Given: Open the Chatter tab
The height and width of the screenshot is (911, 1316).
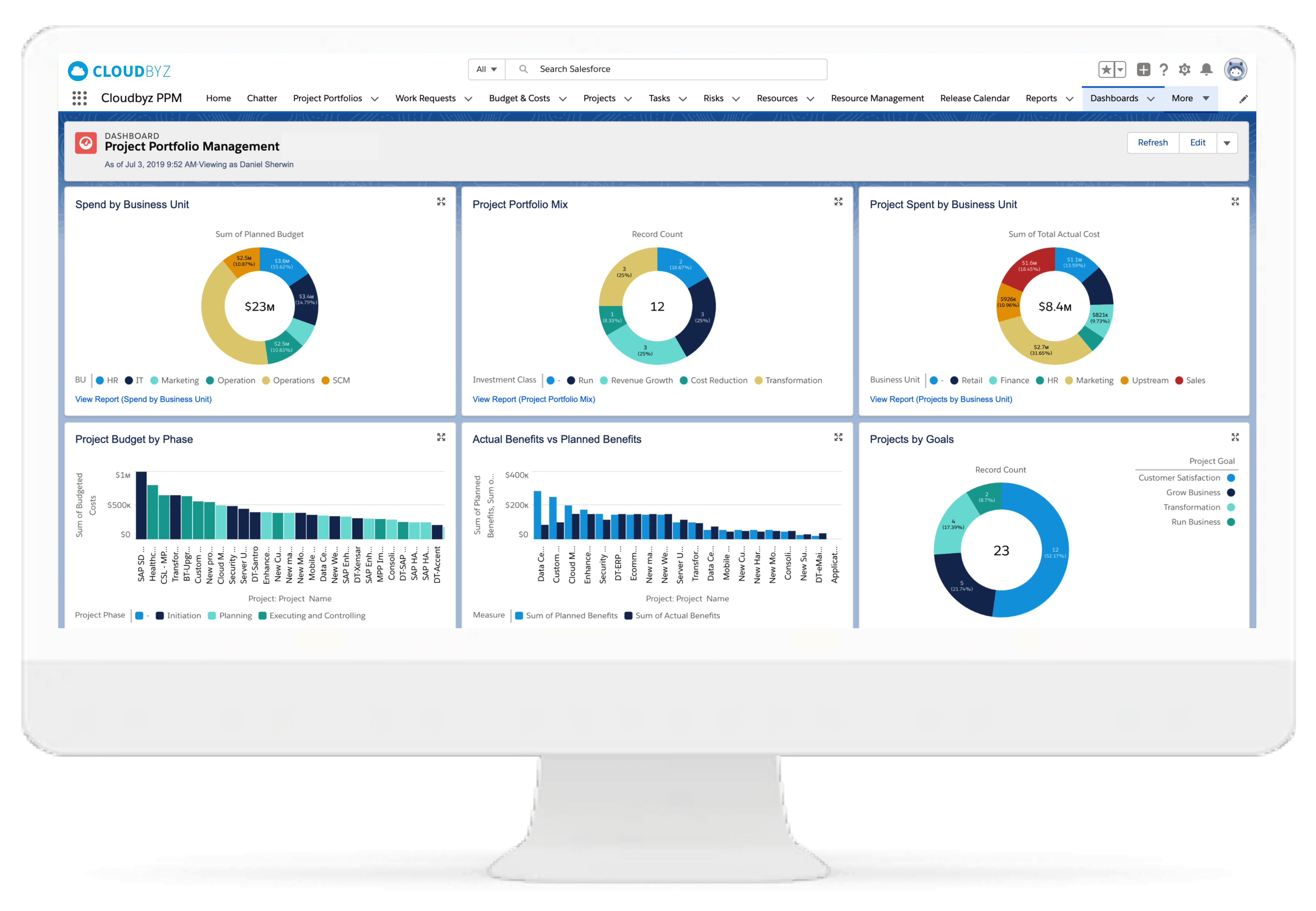Looking at the screenshot, I should (262, 98).
